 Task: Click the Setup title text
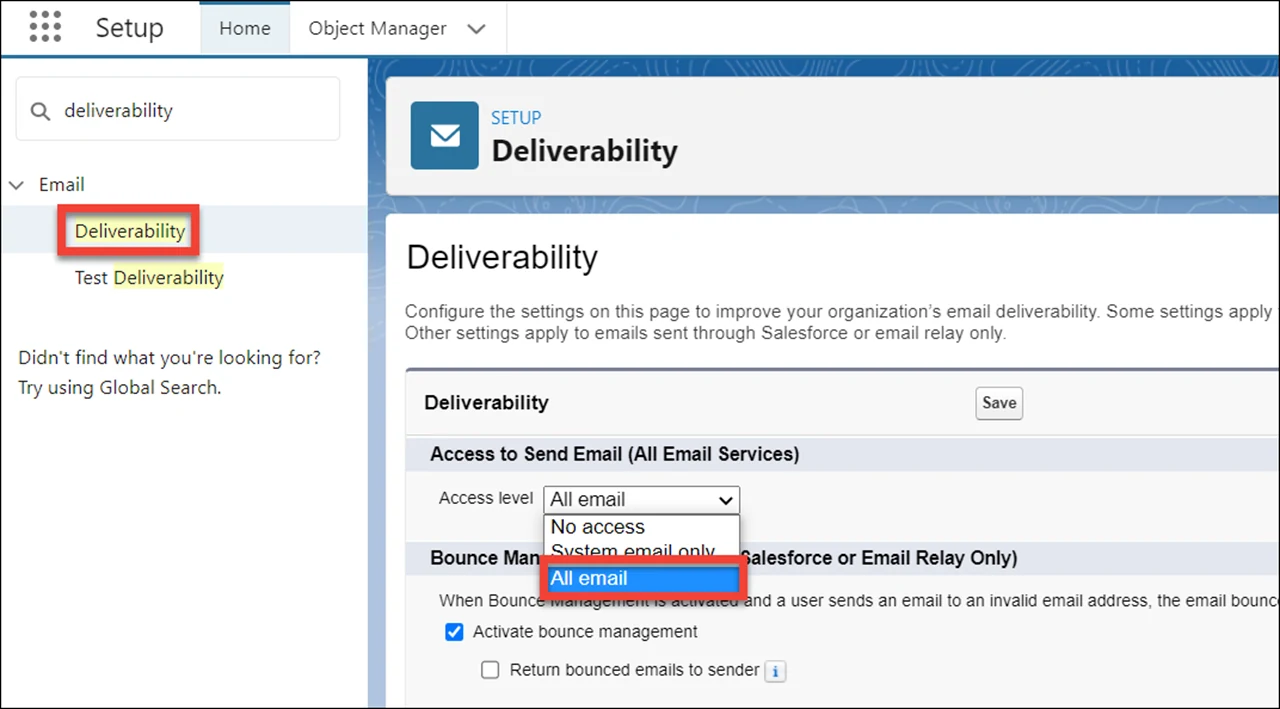point(129,28)
